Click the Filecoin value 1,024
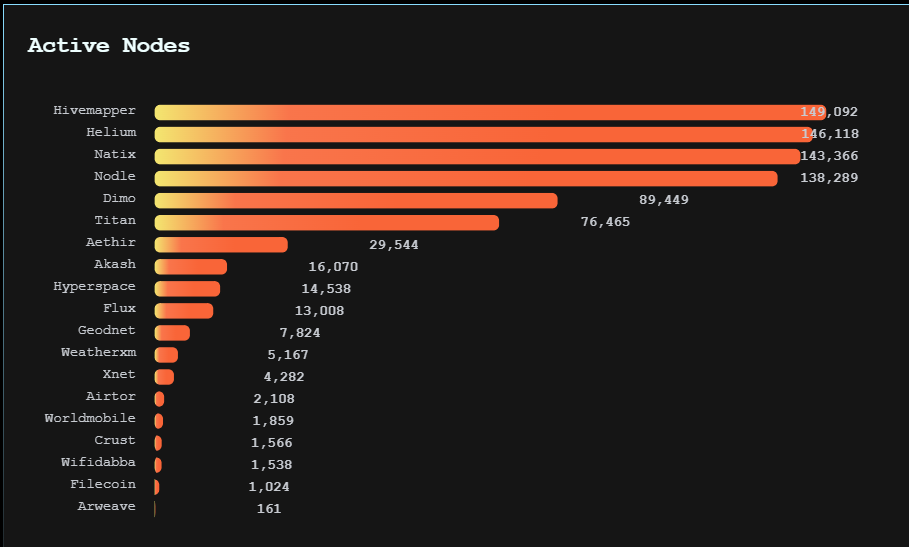This screenshot has width=909, height=547. pos(269,487)
